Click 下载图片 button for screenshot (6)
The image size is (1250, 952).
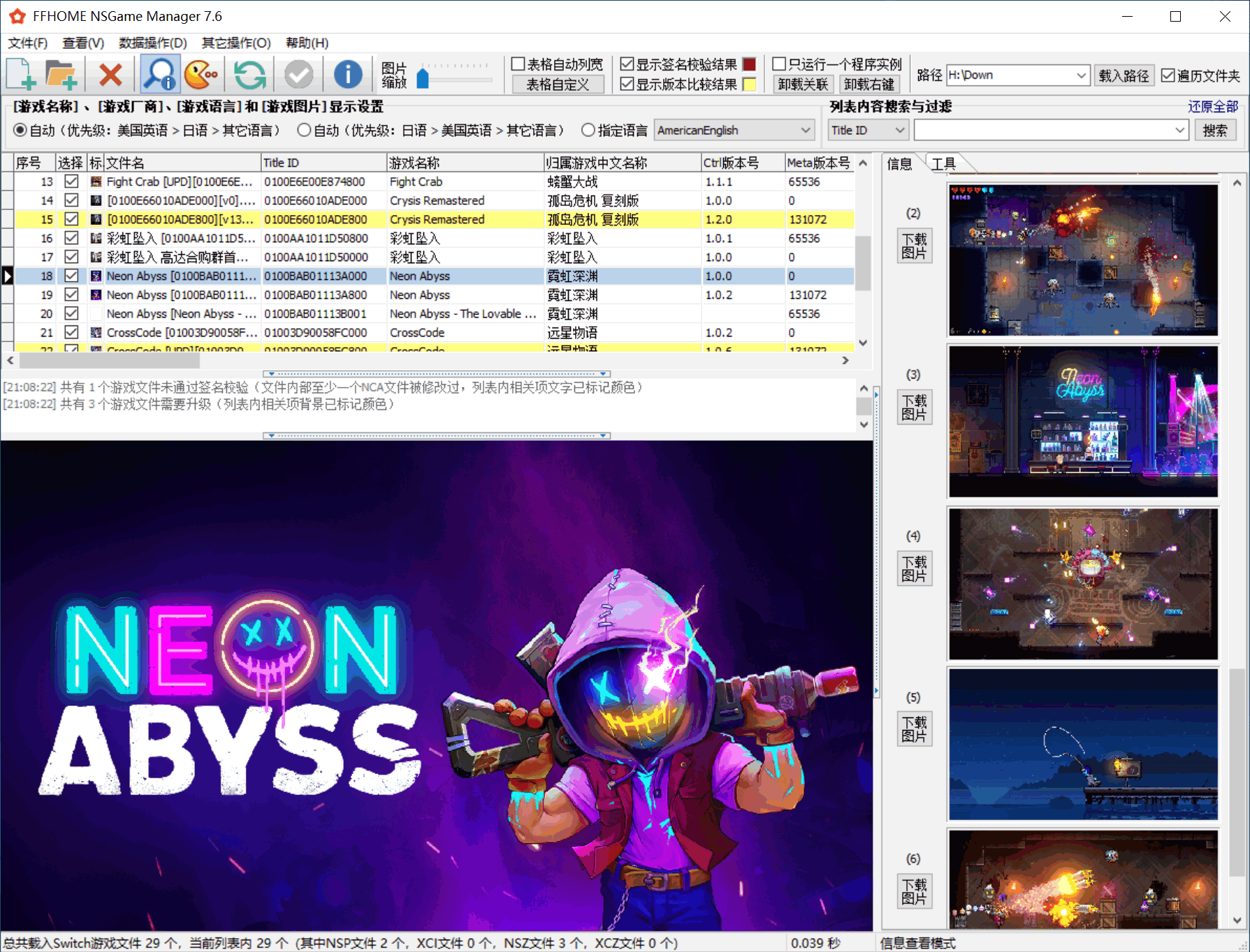point(914,891)
